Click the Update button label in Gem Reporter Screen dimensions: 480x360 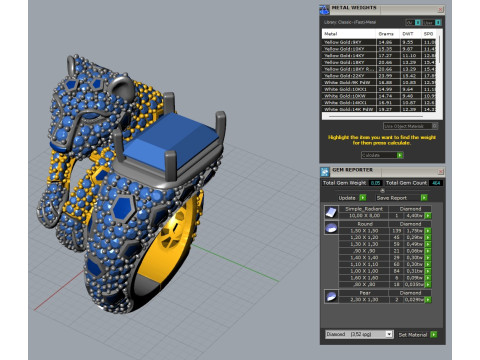click(347, 198)
